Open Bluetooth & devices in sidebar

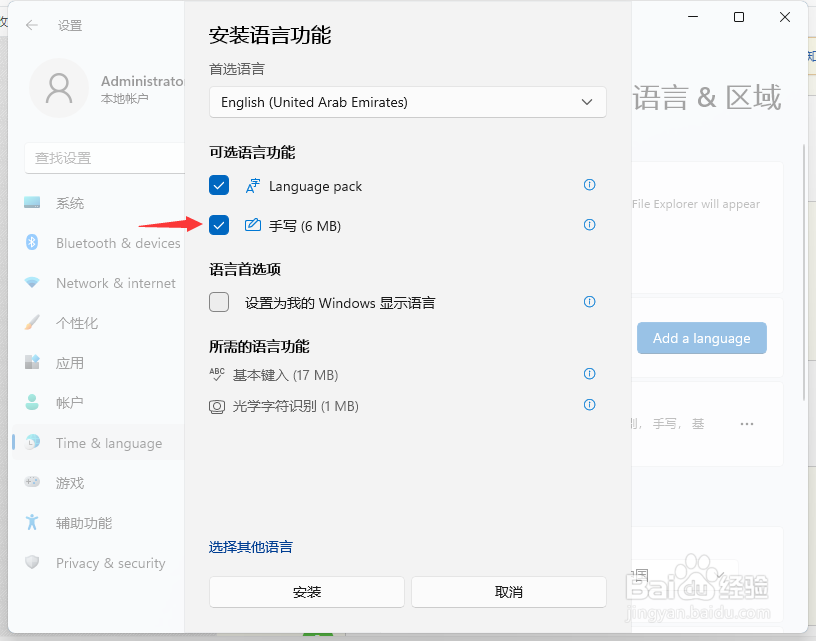[x=98, y=243]
